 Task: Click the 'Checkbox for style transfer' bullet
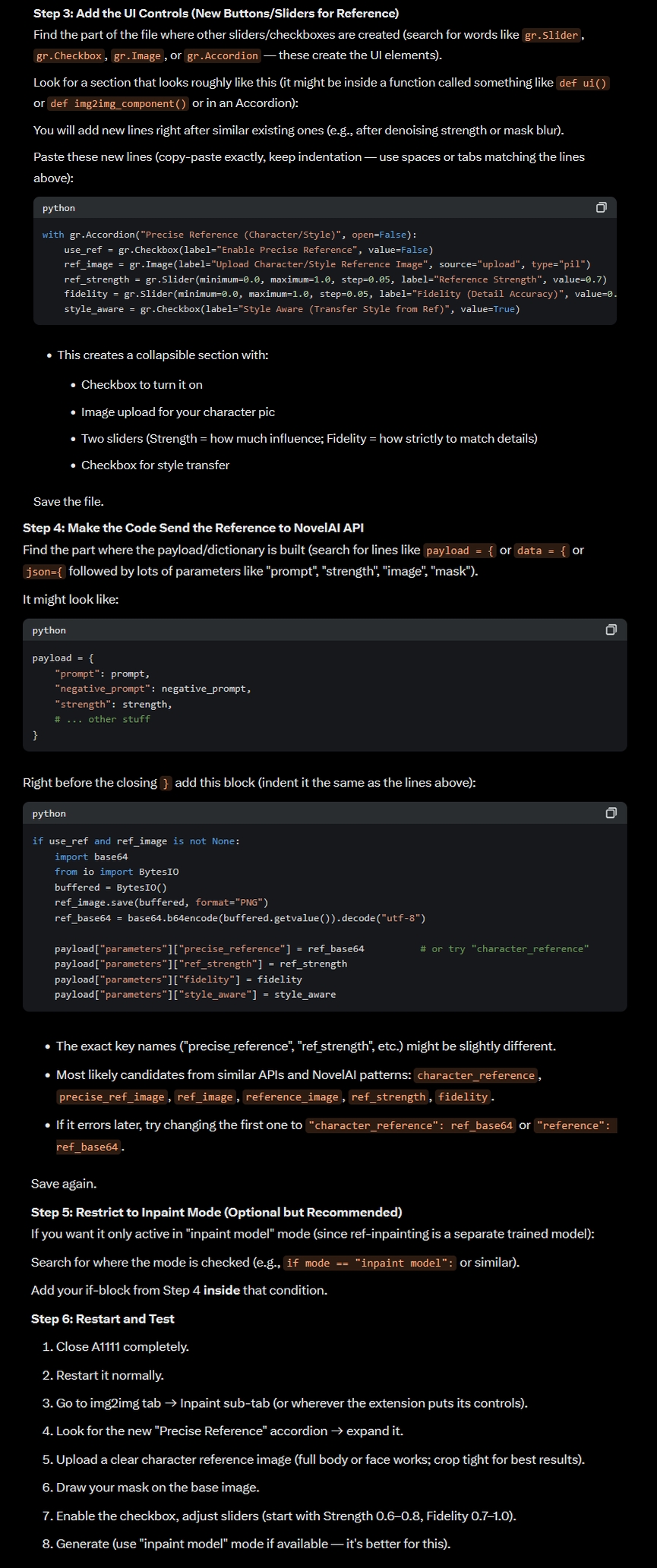tap(155, 465)
